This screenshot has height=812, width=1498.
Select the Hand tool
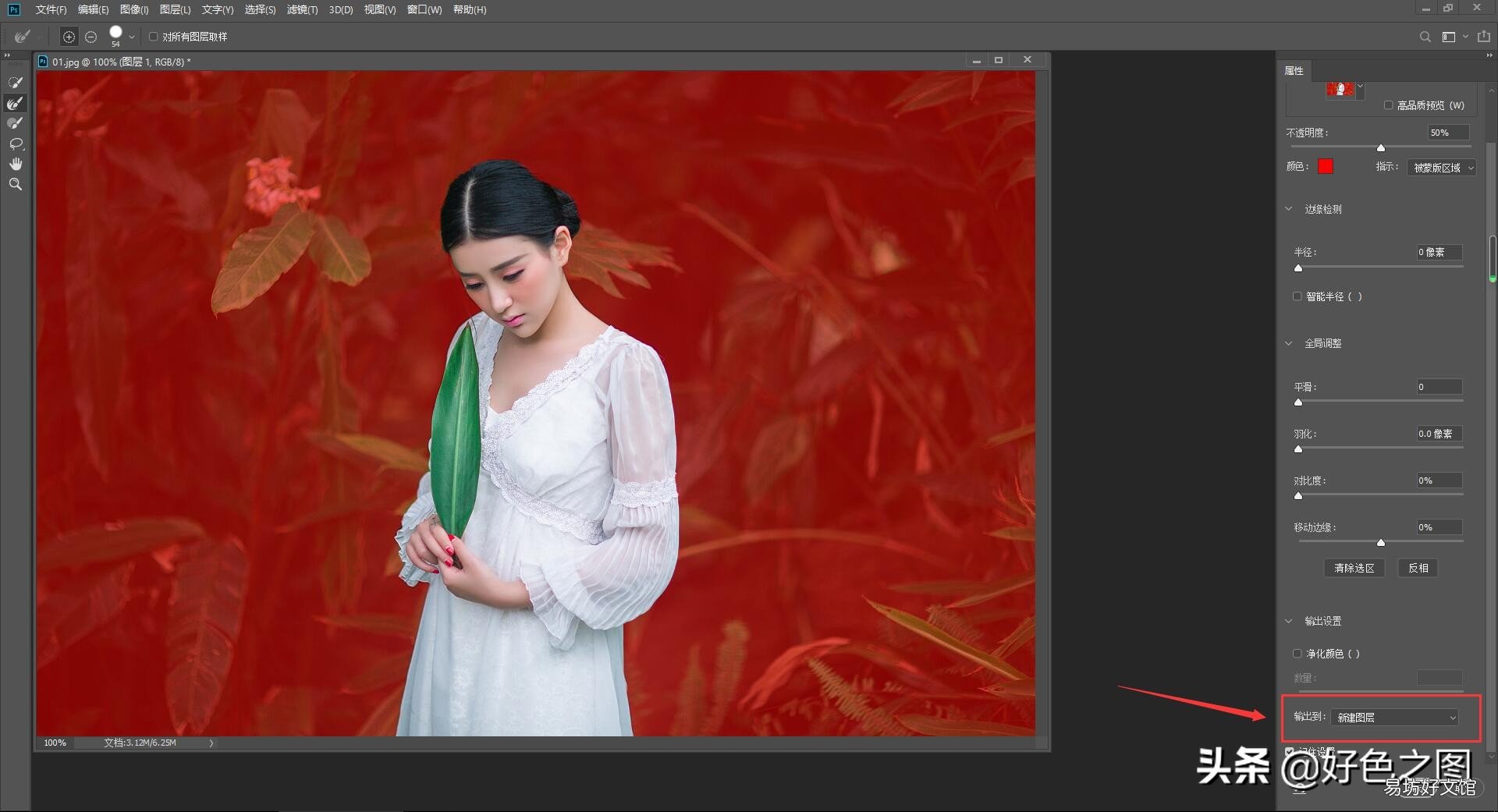15,164
